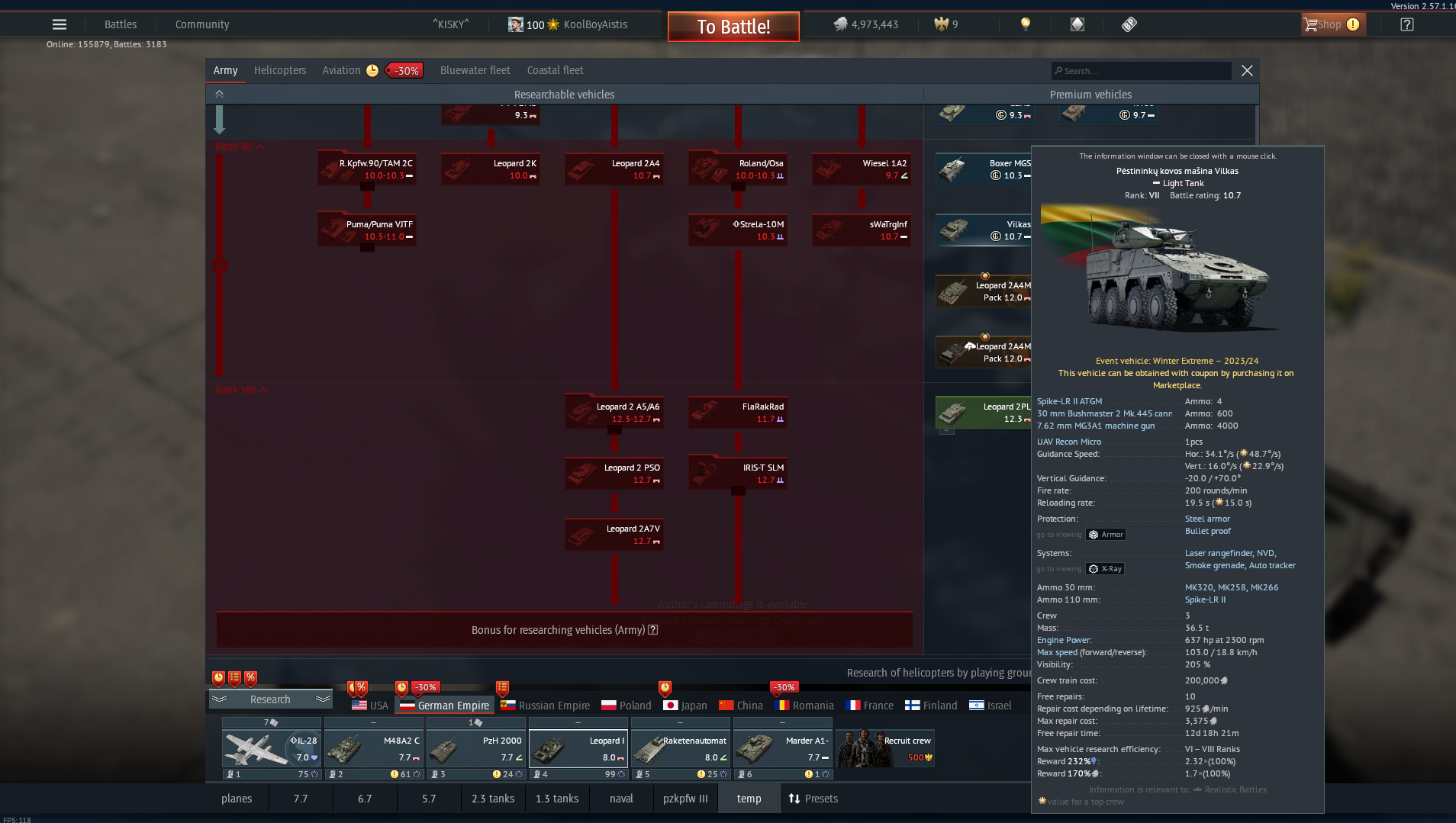Select the Poland nation

pos(627,706)
